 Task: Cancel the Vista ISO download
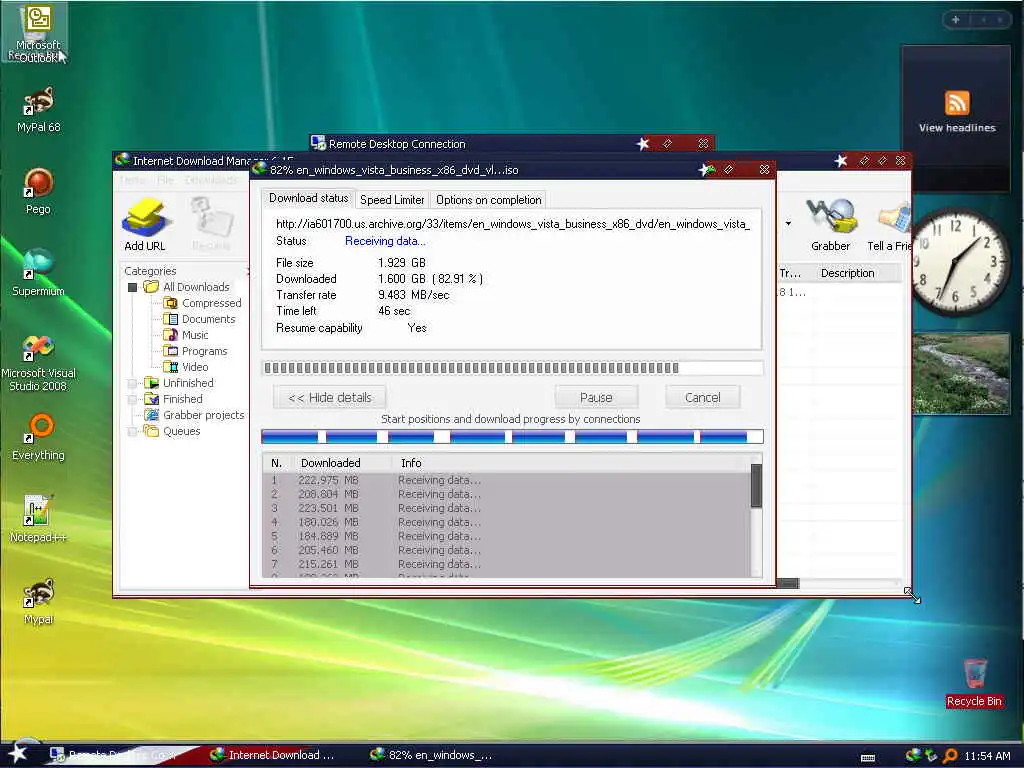click(703, 398)
